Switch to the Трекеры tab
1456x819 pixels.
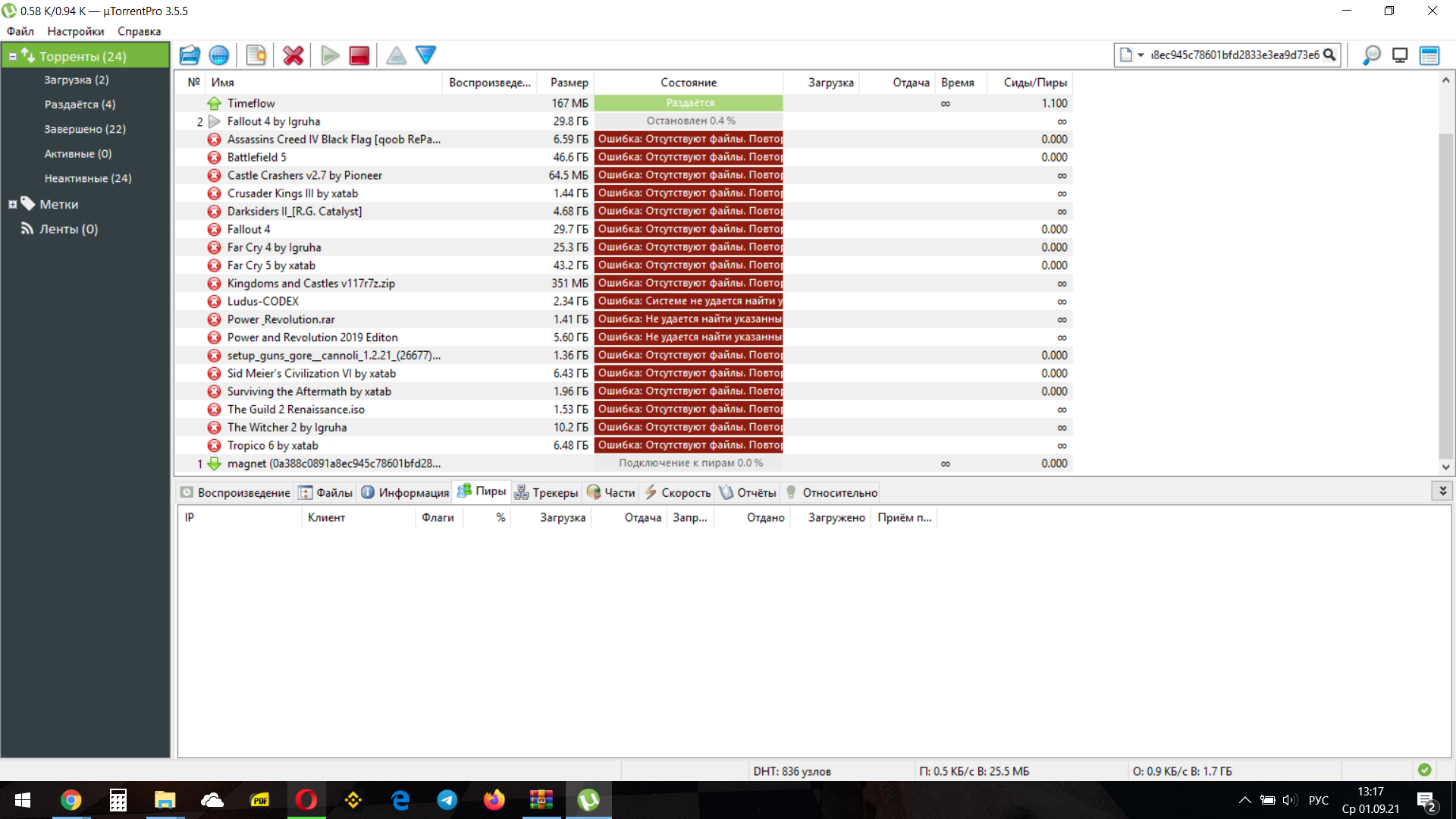coord(546,493)
